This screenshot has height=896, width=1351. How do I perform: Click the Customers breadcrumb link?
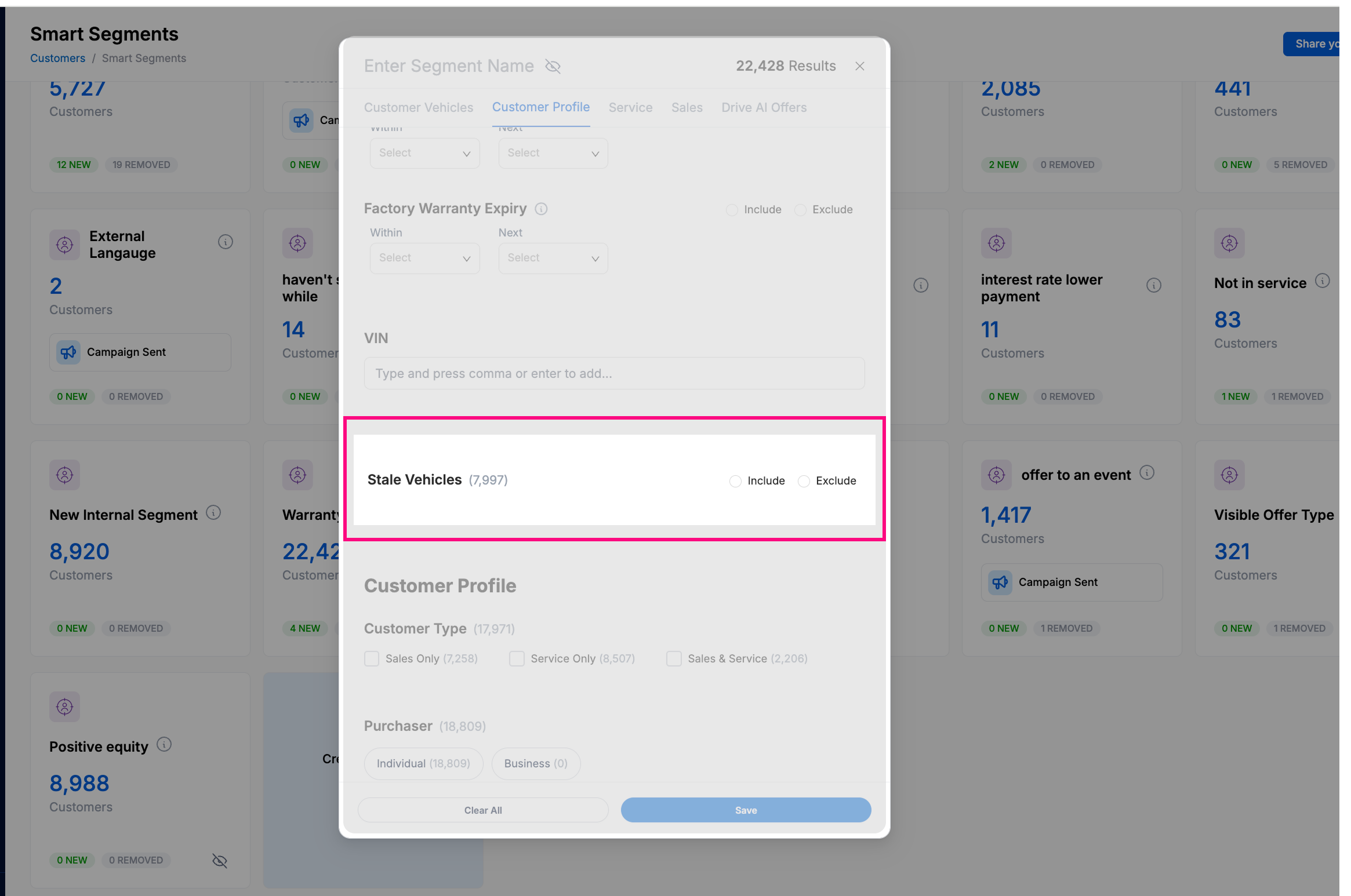[x=57, y=58]
